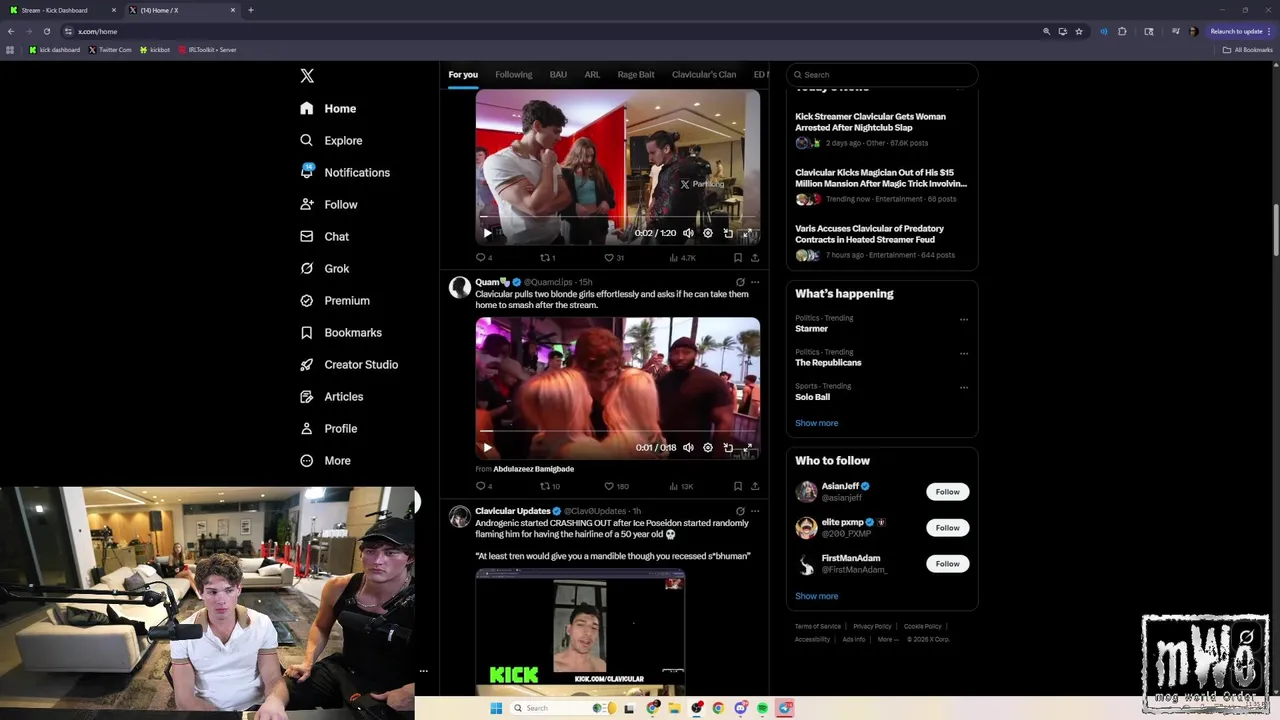Click the X search field
The height and width of the screenshot is (720, 1280).
(x=882, y=75)
